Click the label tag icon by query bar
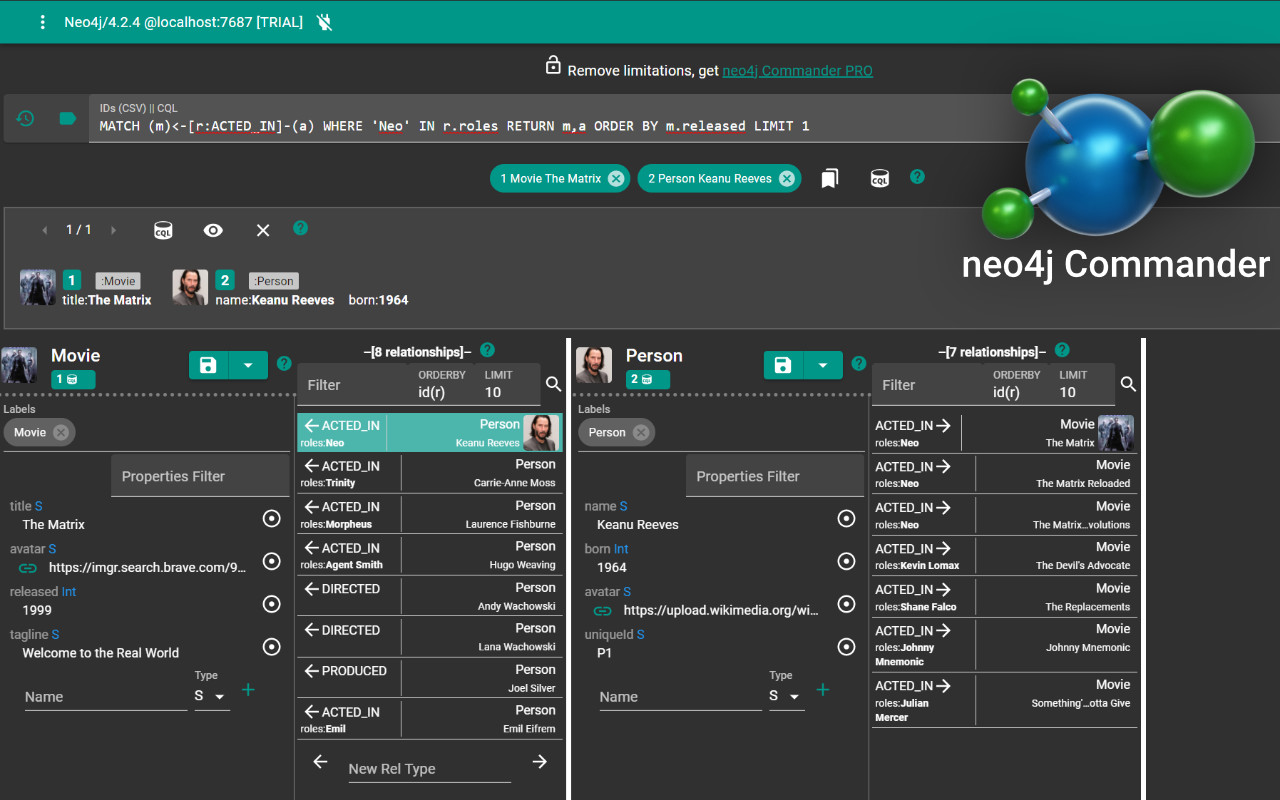The width and height of the screenshot is (1280, 800). point(68,118)
